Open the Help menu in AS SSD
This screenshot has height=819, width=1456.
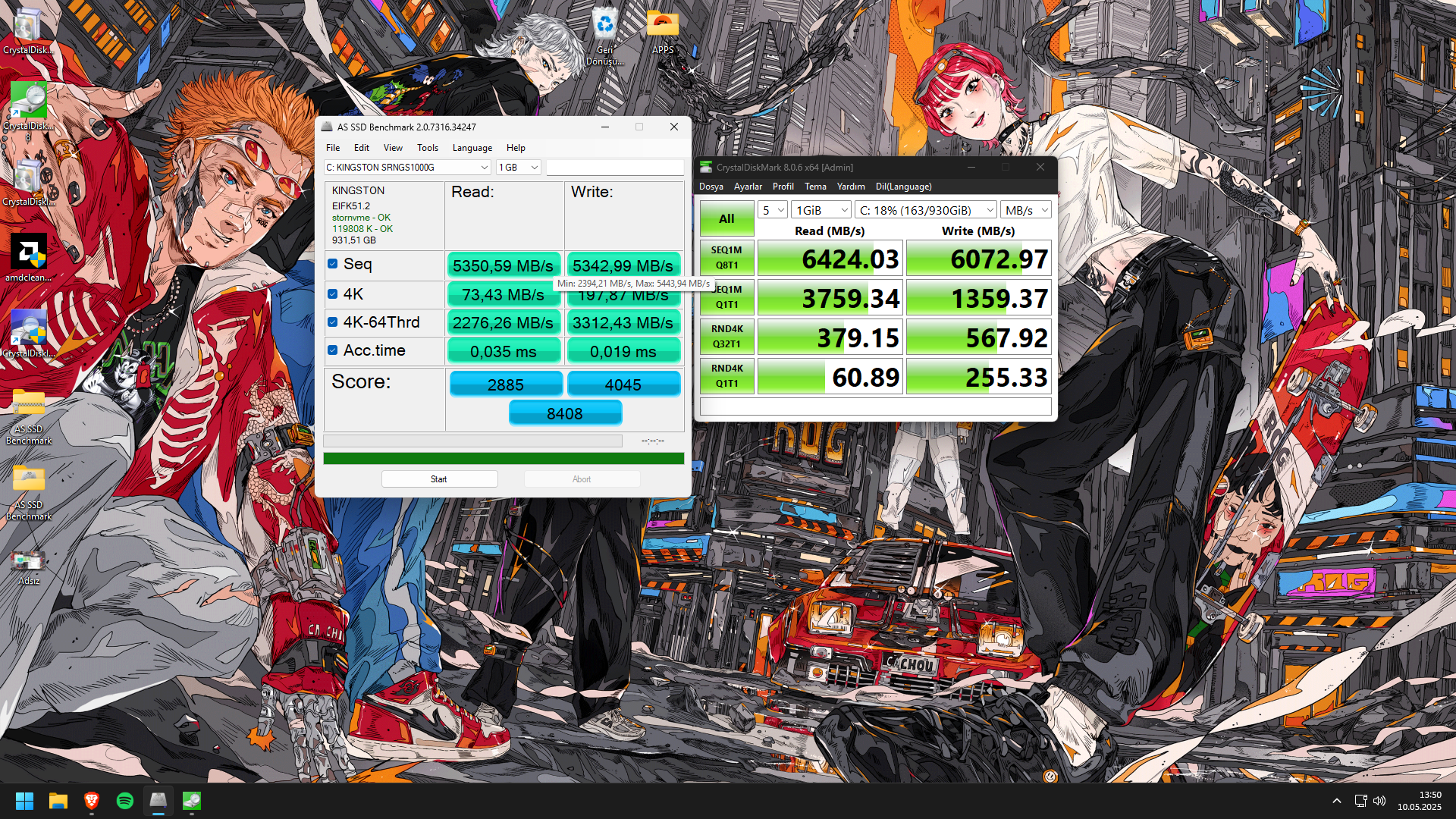pyautogui.click(x=516, y=148)
